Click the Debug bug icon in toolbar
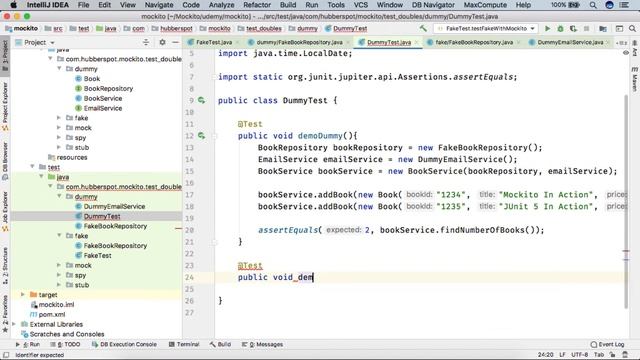This screenshot has width=640, height=360. [x=560, y=29]
